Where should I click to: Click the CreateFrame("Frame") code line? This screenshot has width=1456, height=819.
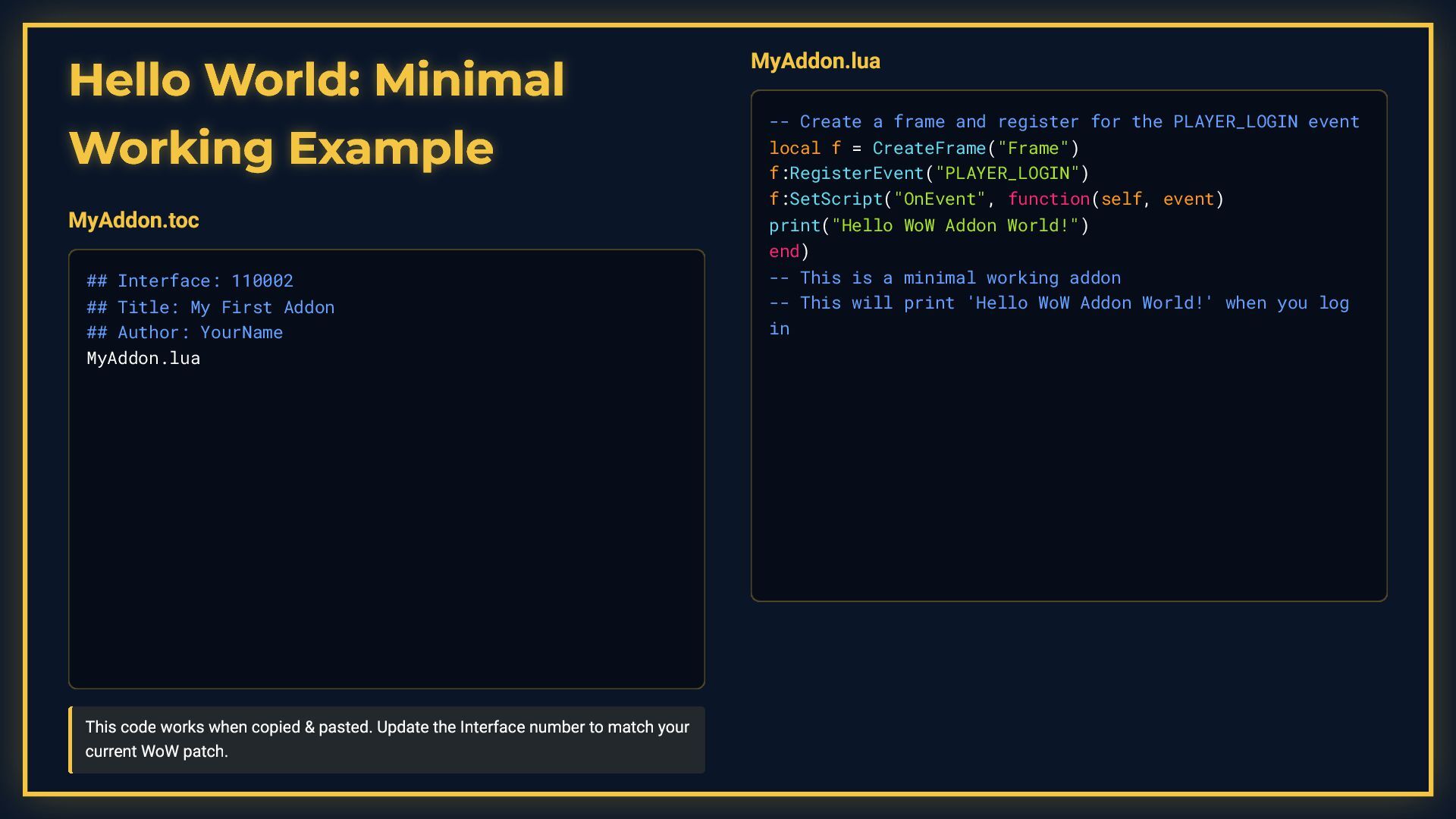tap(923, 148)
